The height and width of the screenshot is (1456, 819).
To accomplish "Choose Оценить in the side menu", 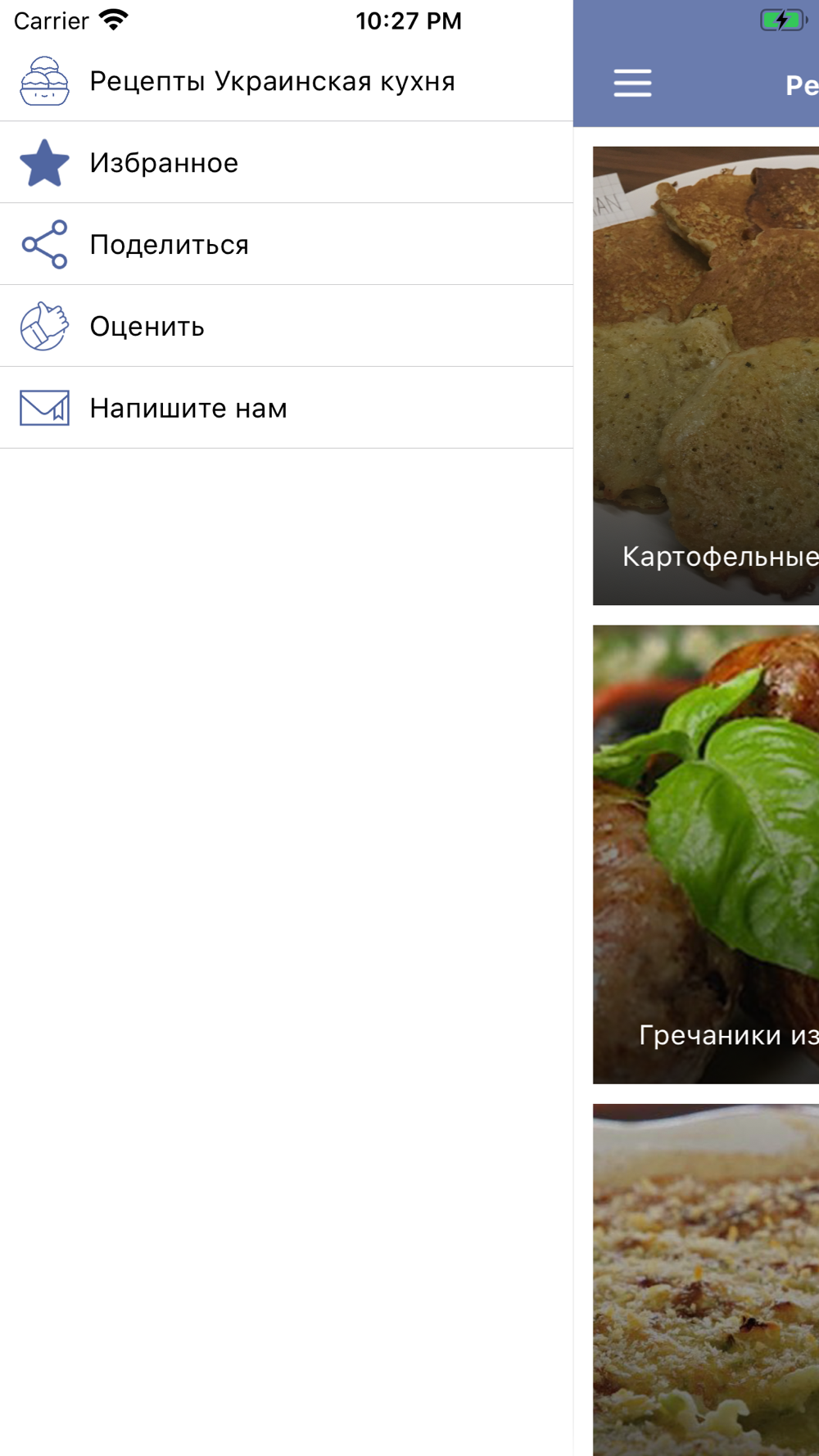I will pos(287,326).
